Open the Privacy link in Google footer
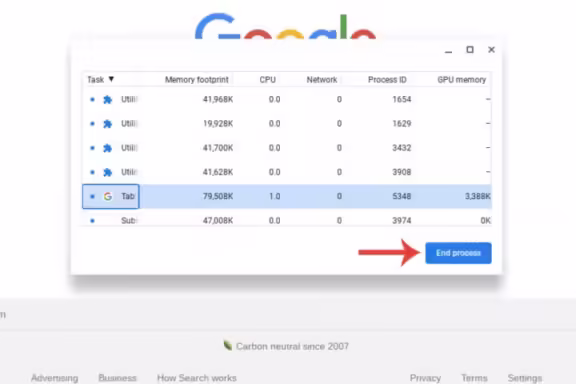Screen dimensions: 576x384 coord(425,378)
